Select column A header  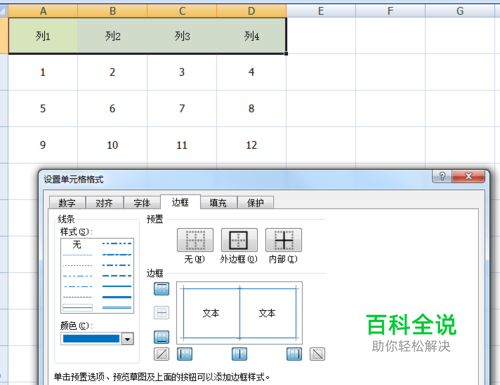tap(43, 11)
